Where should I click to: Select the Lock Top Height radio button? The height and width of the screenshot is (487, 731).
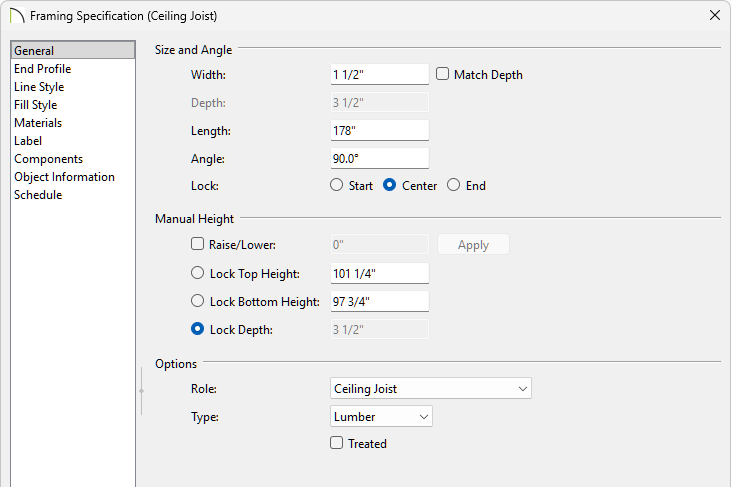tap(198, 273)
